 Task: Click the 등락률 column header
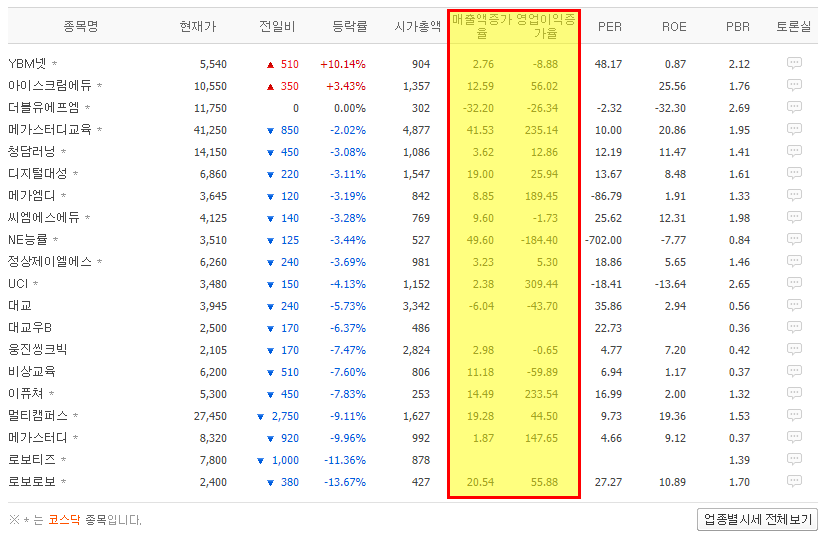349,26
